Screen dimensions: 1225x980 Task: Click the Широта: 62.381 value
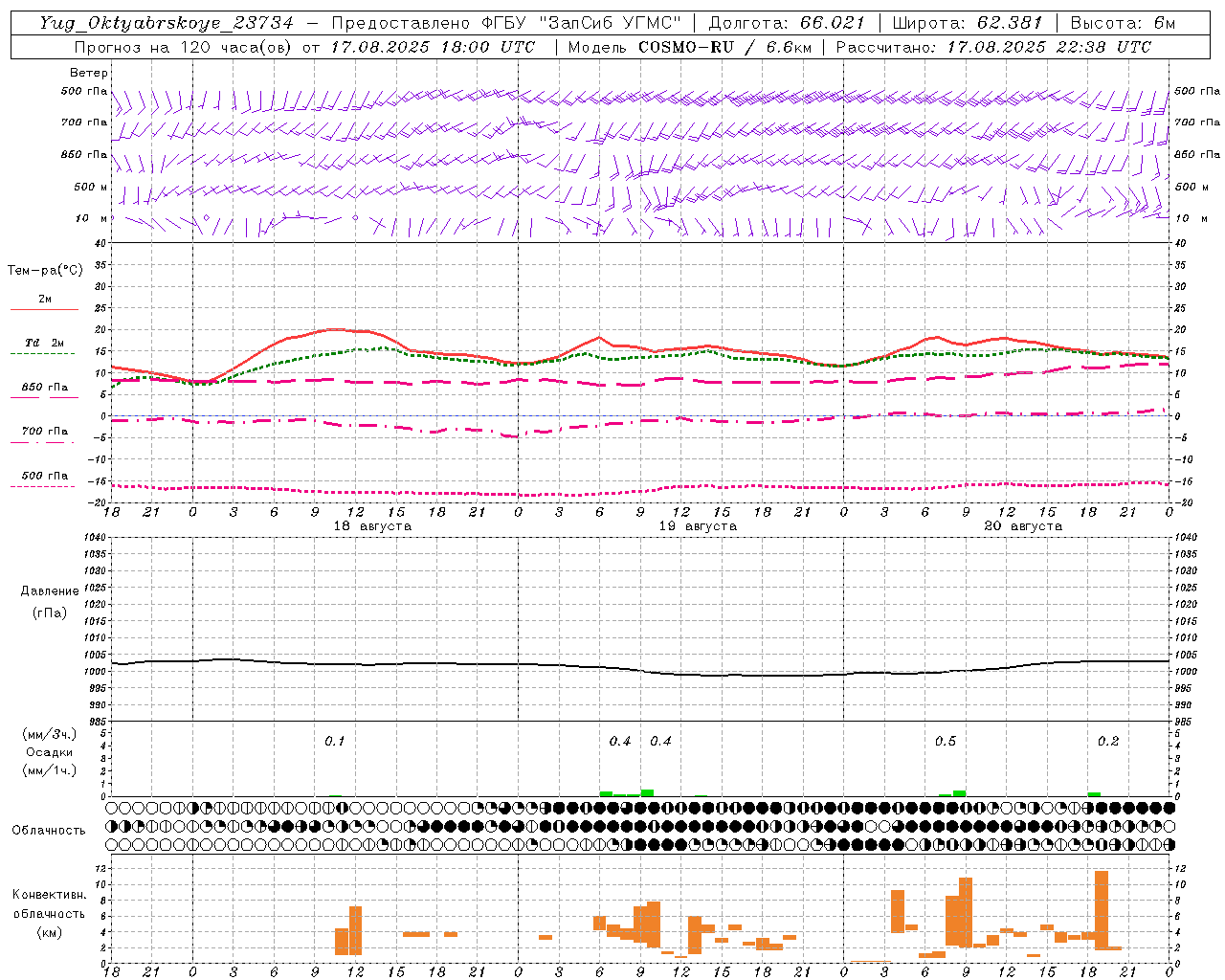(968, 23)
